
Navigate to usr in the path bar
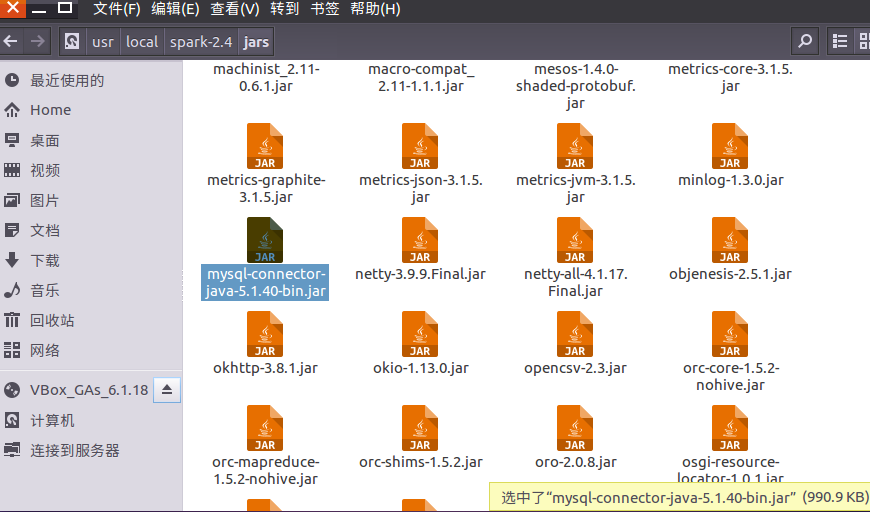(103, 42)
